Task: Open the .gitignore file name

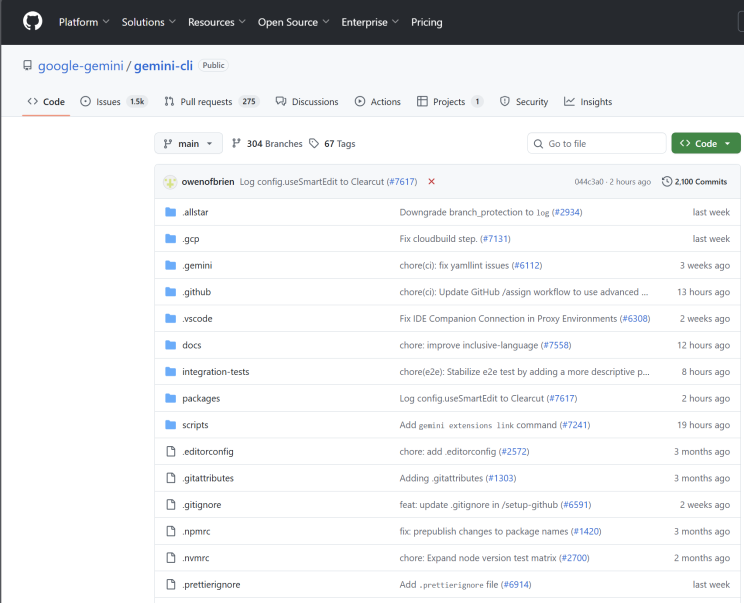Action: pos(202,504)
